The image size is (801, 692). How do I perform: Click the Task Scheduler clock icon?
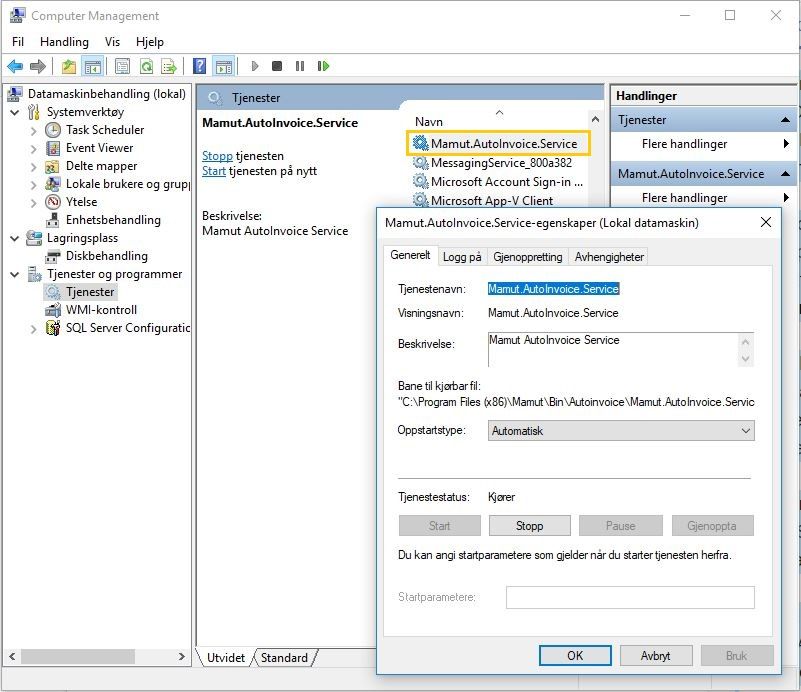pos(53,130)
